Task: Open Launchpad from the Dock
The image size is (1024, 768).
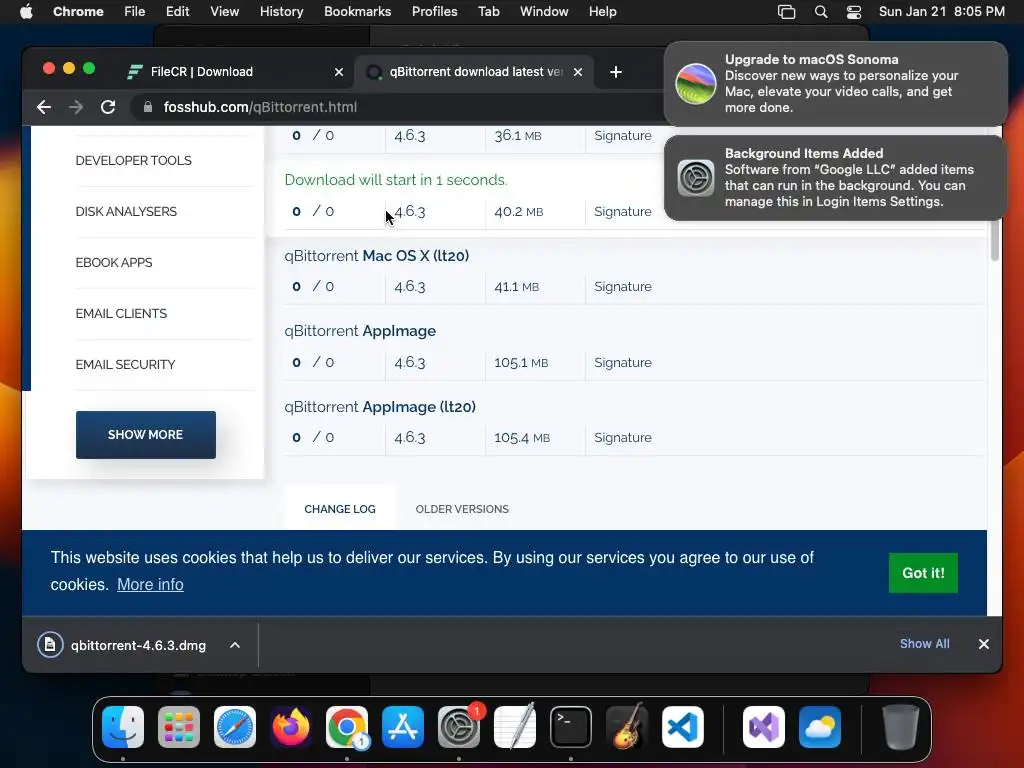Action: click(x=179, y=727)
